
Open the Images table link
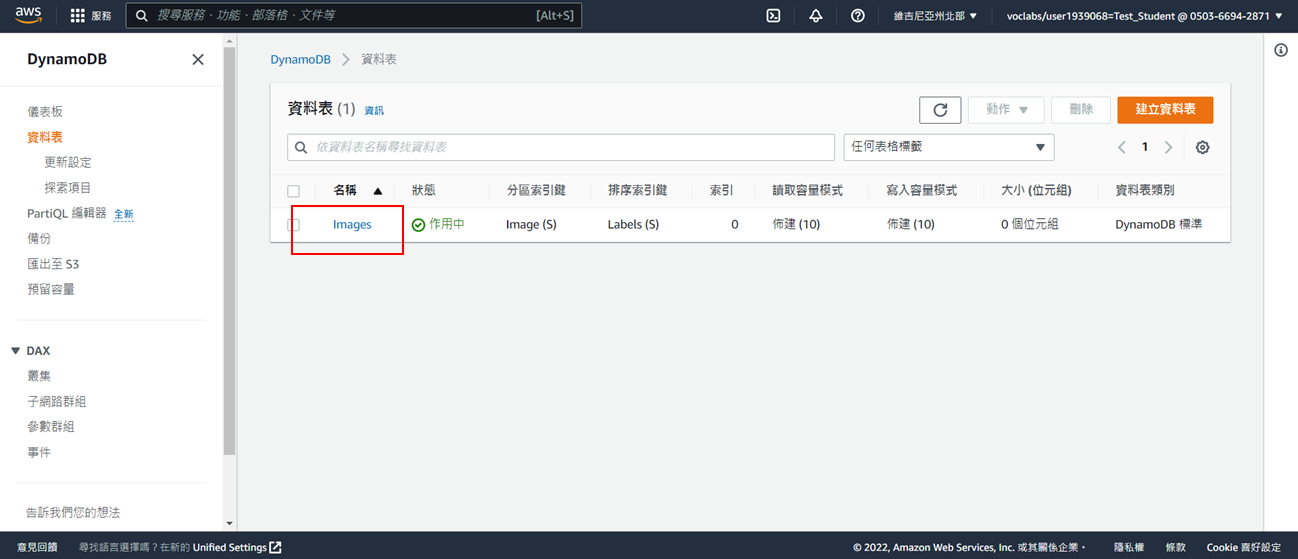[x=352, y=225]
